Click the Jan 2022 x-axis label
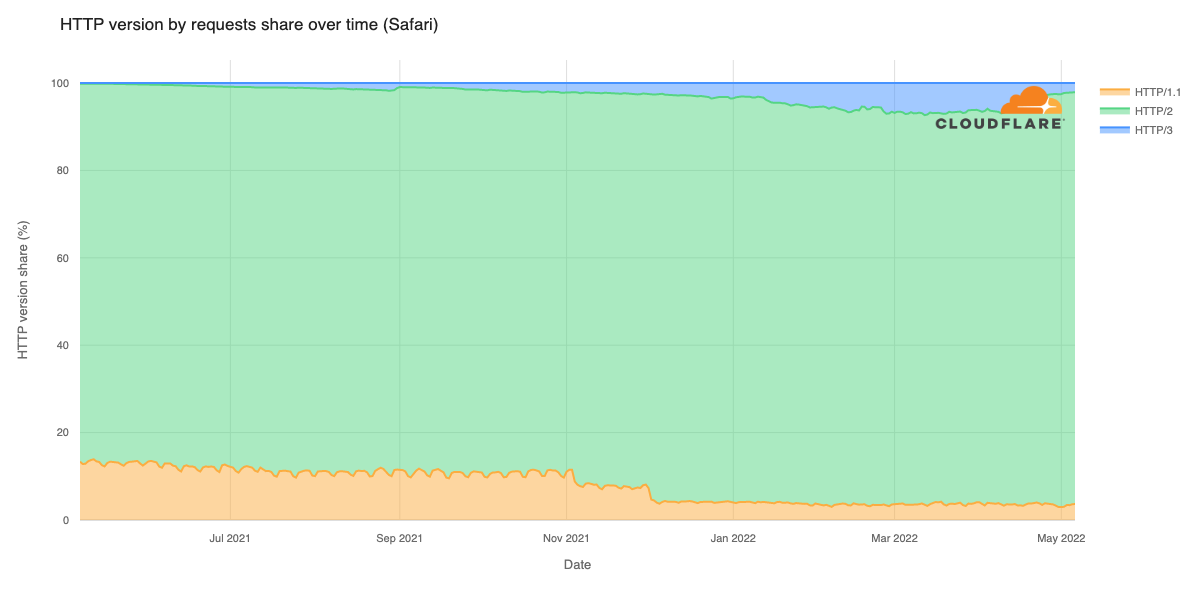Viewport: 1200px width, 600px height. coord(733,538)
